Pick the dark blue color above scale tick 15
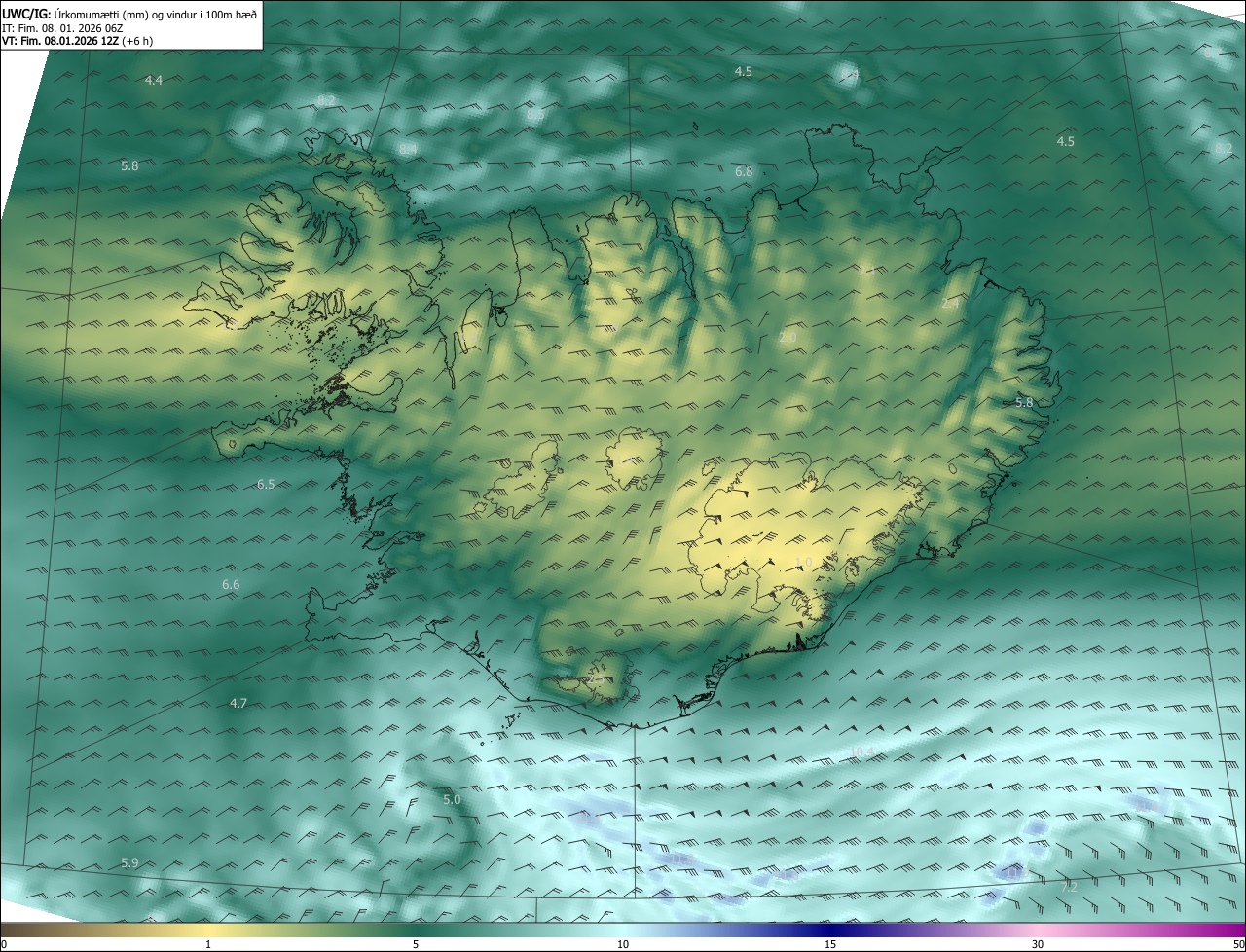1246x952 pixels. [830, 931]
